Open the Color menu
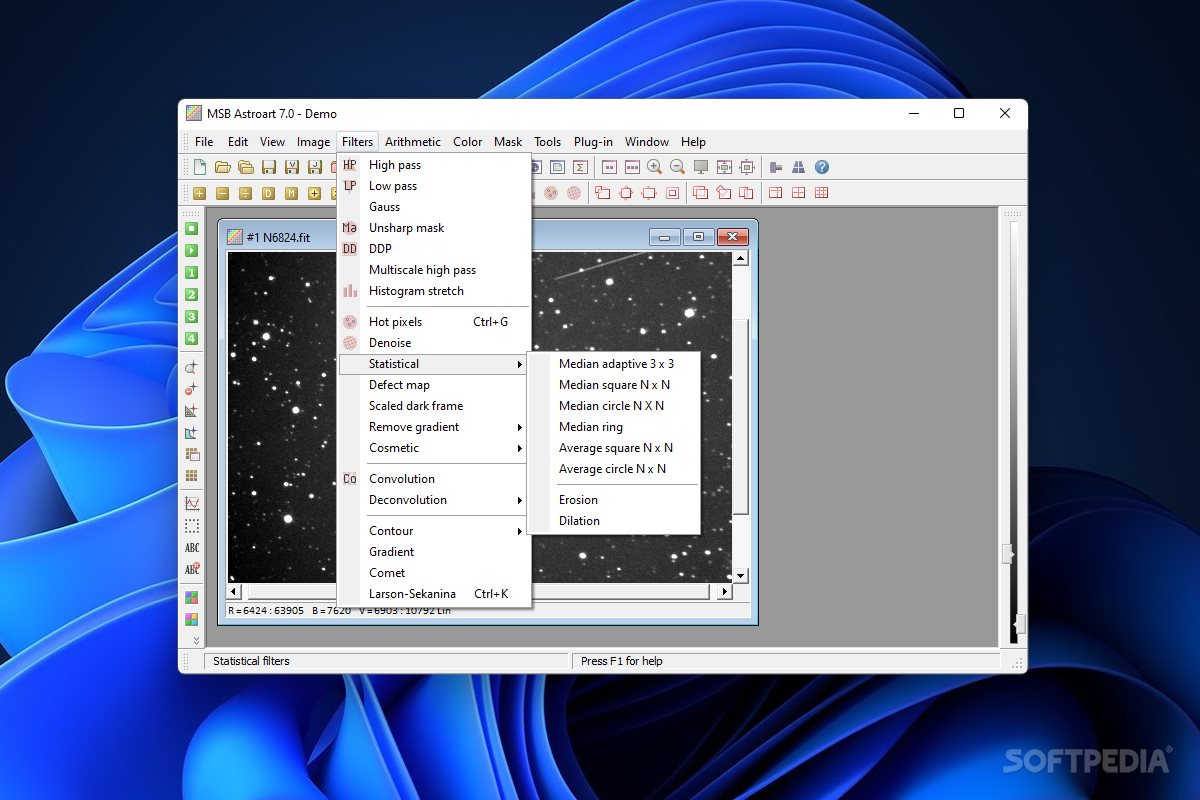The height and width of the screenshot is (800, 1200). tap(468, 142)
